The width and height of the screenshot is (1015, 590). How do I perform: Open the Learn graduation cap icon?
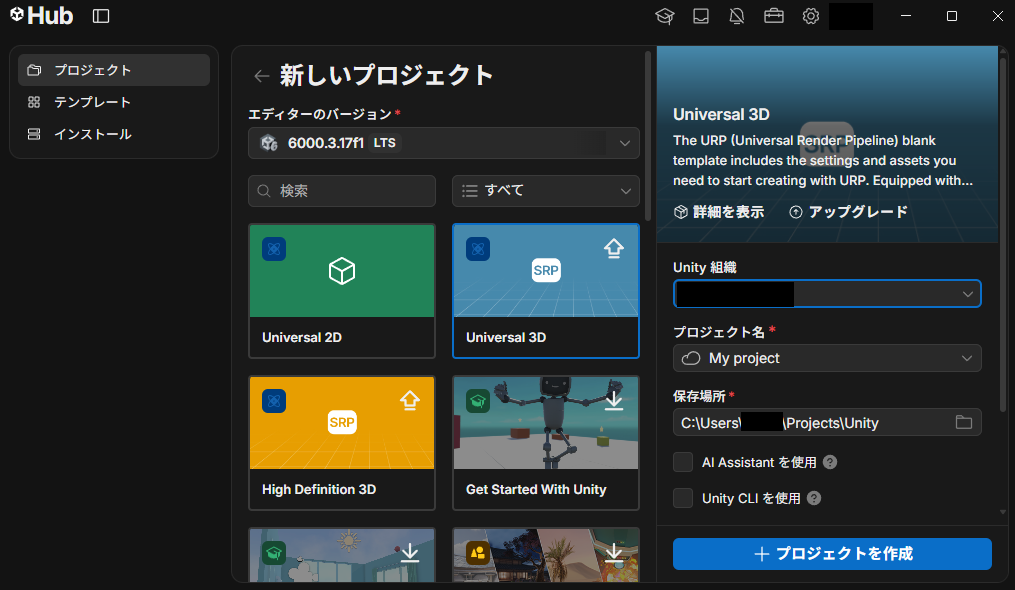coord(665,16)
